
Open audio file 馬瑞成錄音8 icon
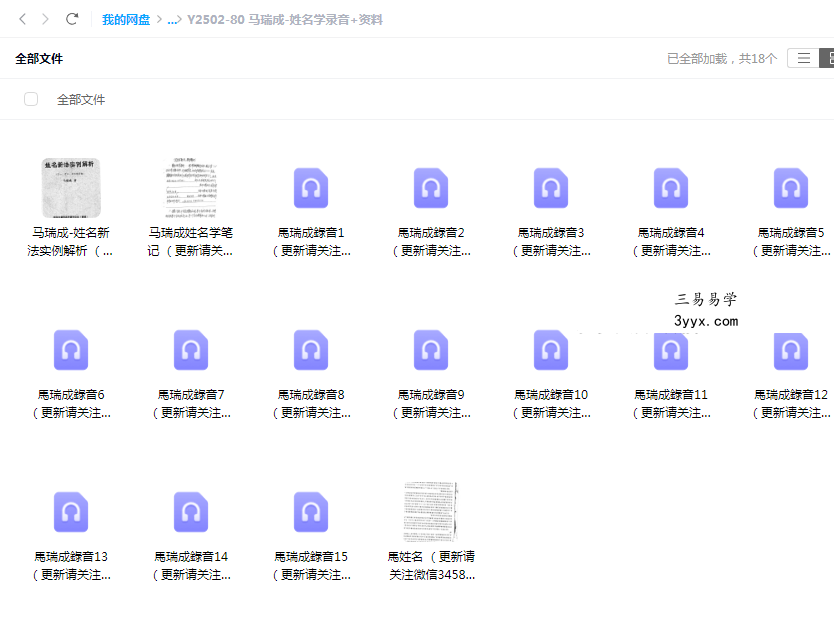pyautogui.click(x=311, y=350)
